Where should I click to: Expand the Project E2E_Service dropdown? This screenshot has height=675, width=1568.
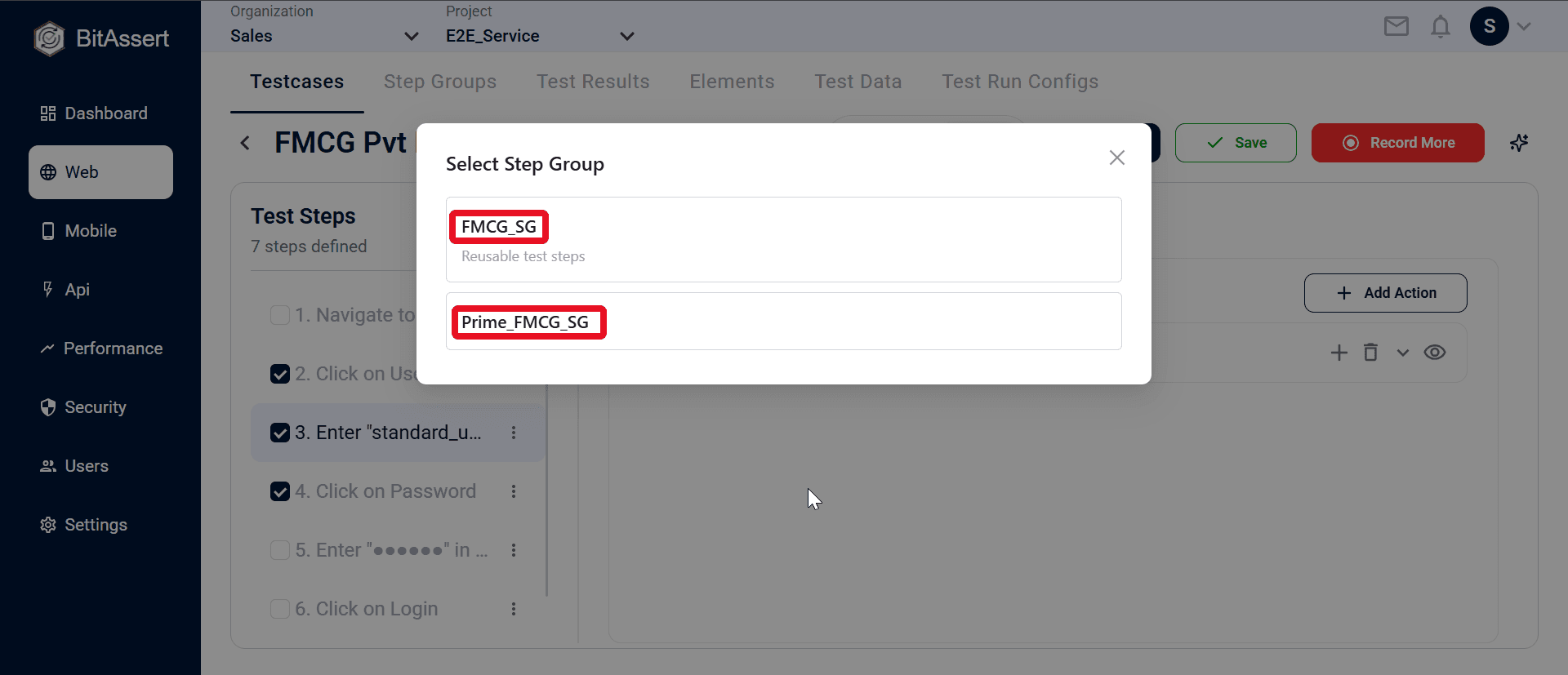540,36
